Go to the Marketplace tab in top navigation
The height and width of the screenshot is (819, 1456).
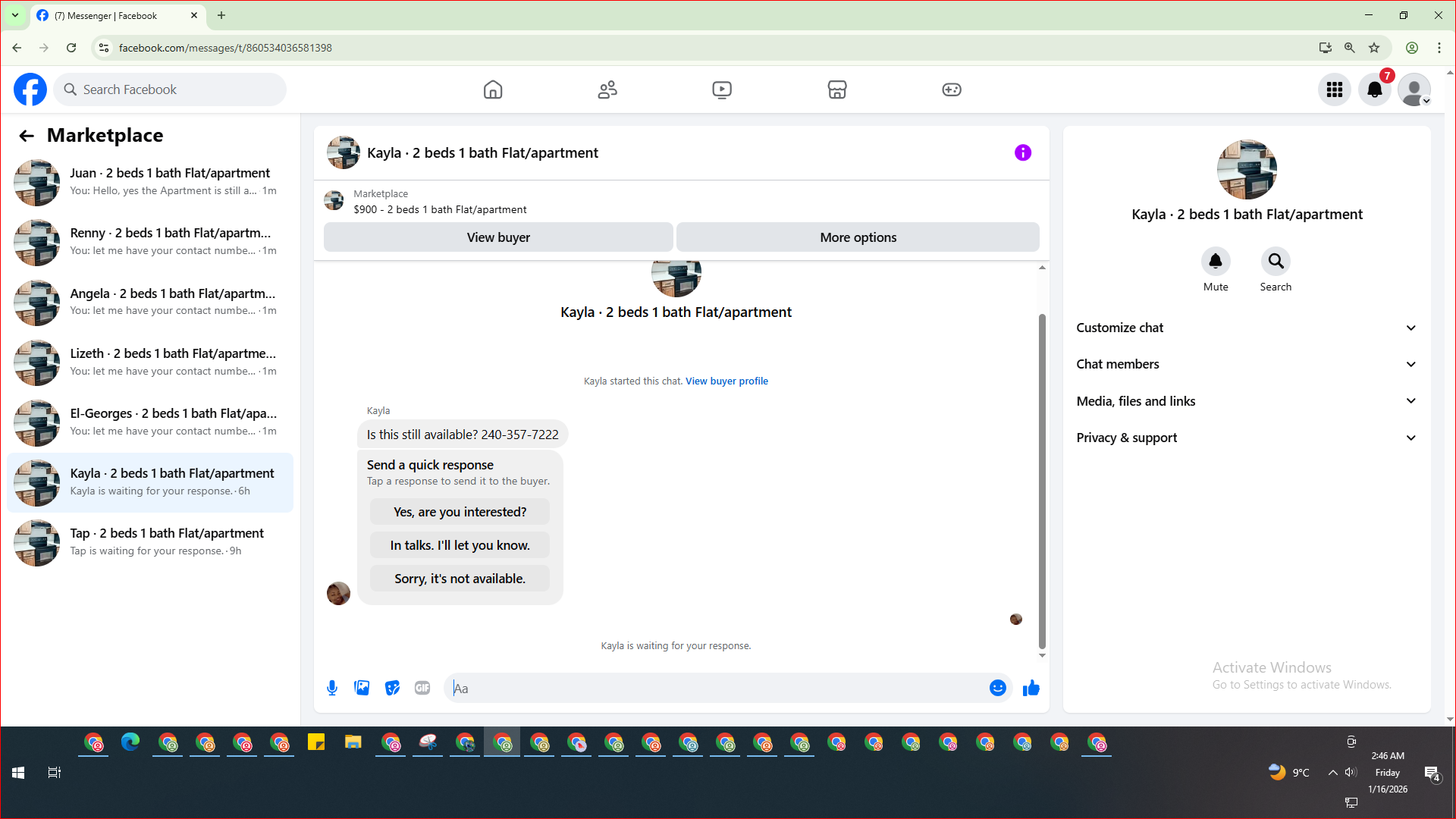pos(836,89)
